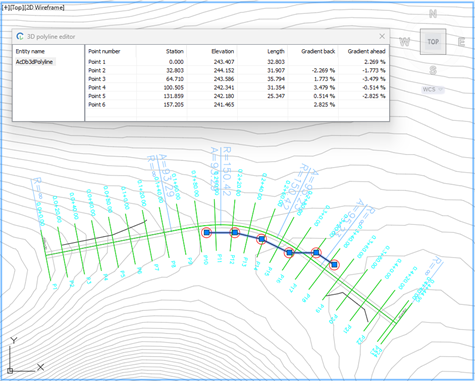Click the TOP face of the ViewCube

pos(433,42)
